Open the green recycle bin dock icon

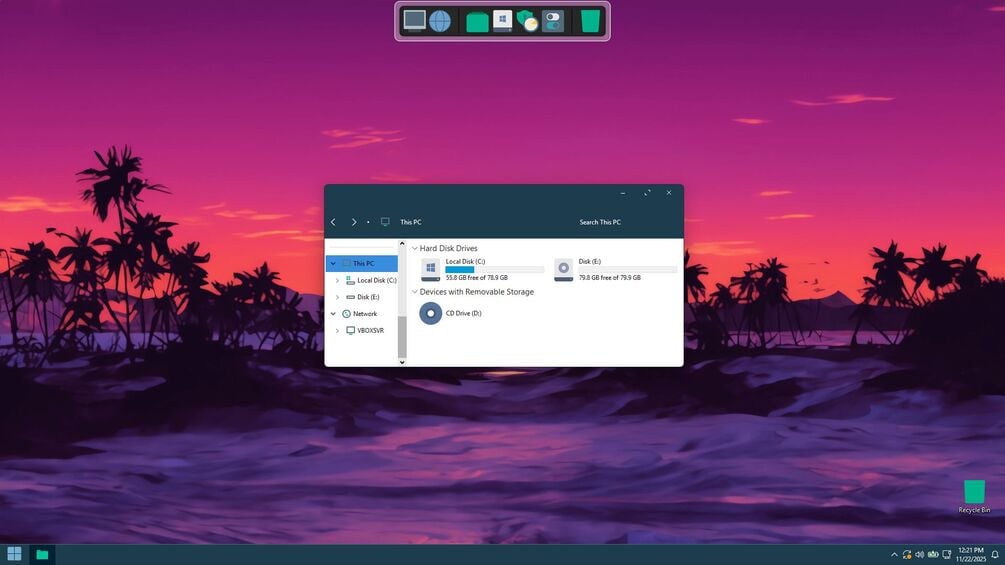point(590,21)
